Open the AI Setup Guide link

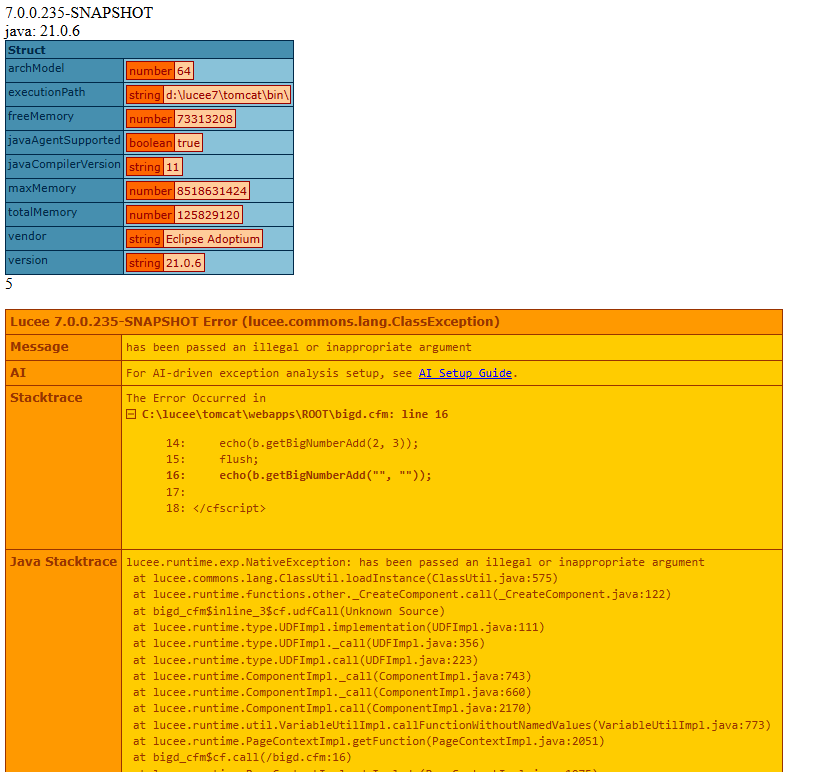coord(465,373)
